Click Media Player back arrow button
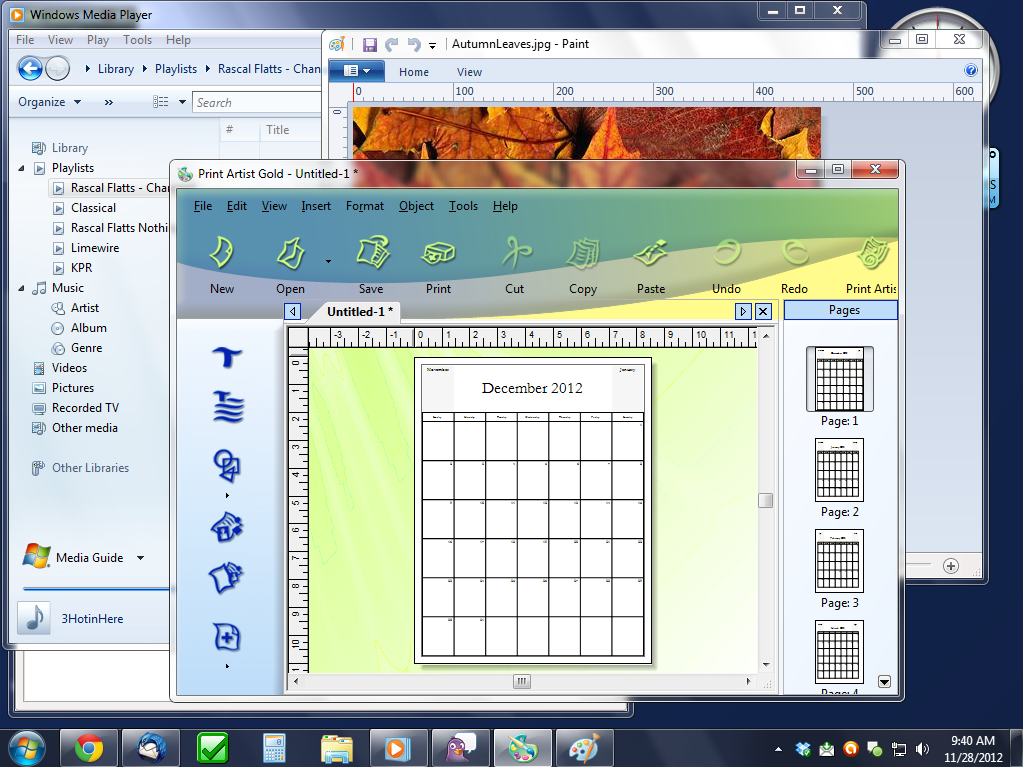This screenshot has height=767, width=1023. pyautogui.click(x=30, y=68)
